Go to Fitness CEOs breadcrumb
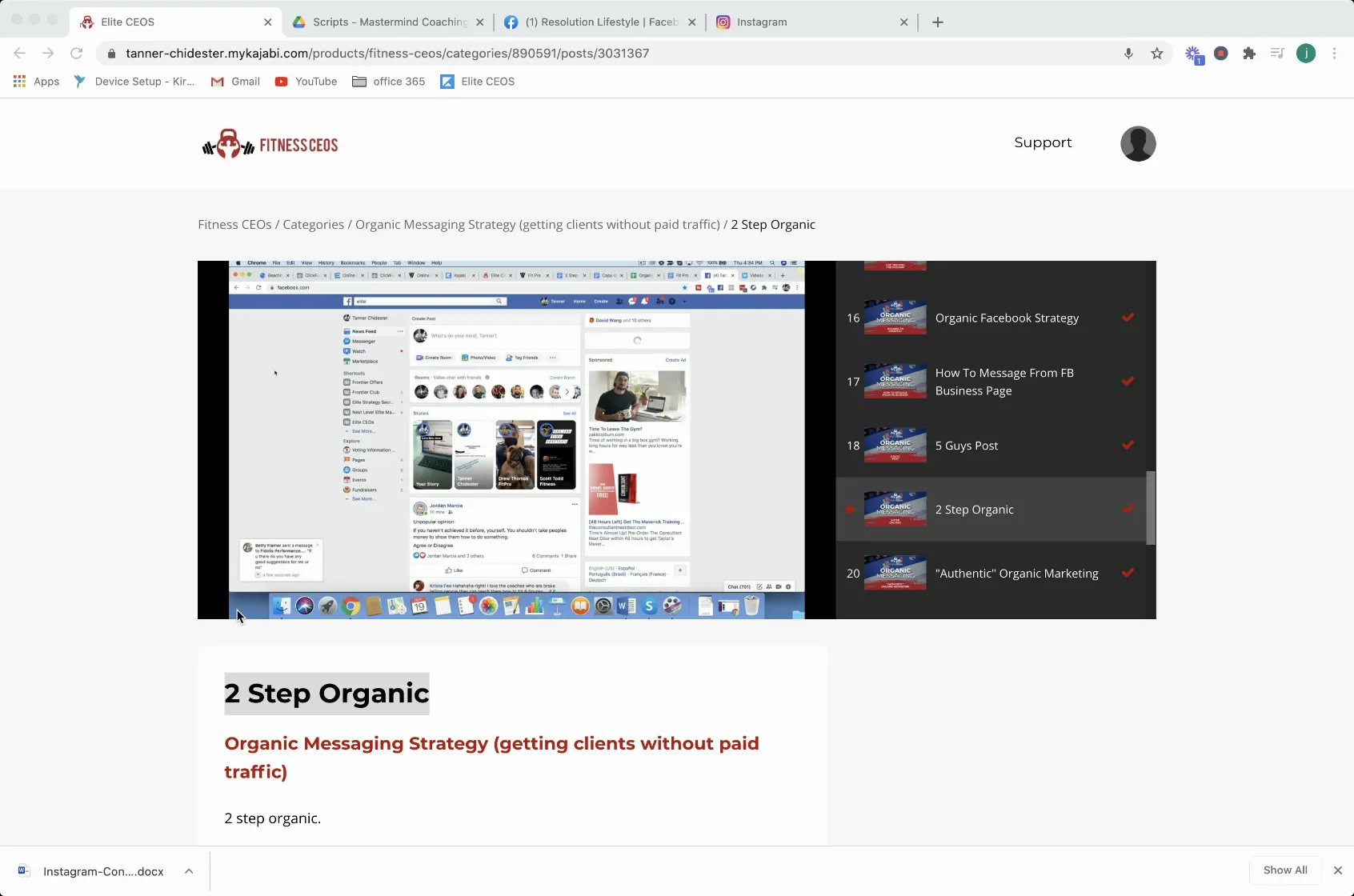 click(234, 225)
